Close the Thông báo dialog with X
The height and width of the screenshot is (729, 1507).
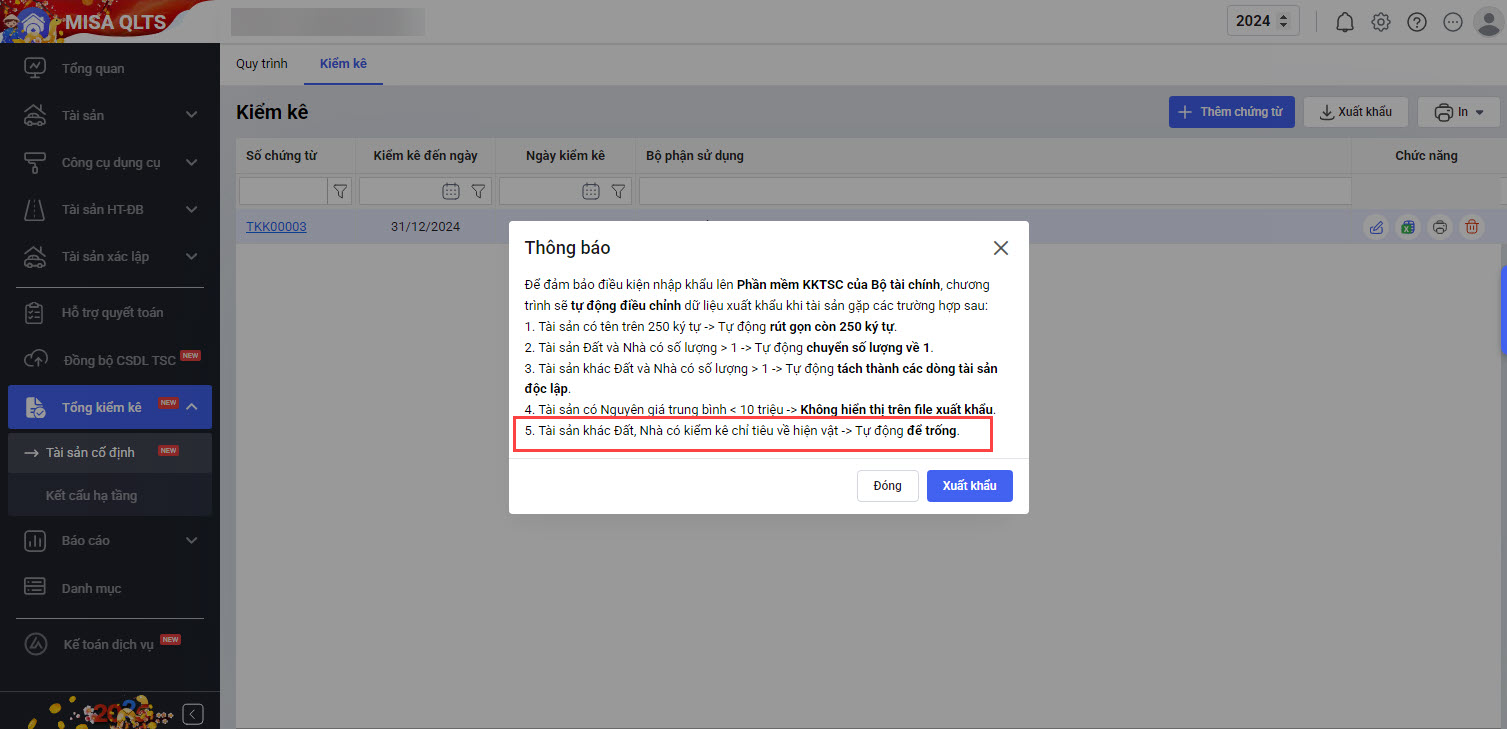coord(1000,248)
